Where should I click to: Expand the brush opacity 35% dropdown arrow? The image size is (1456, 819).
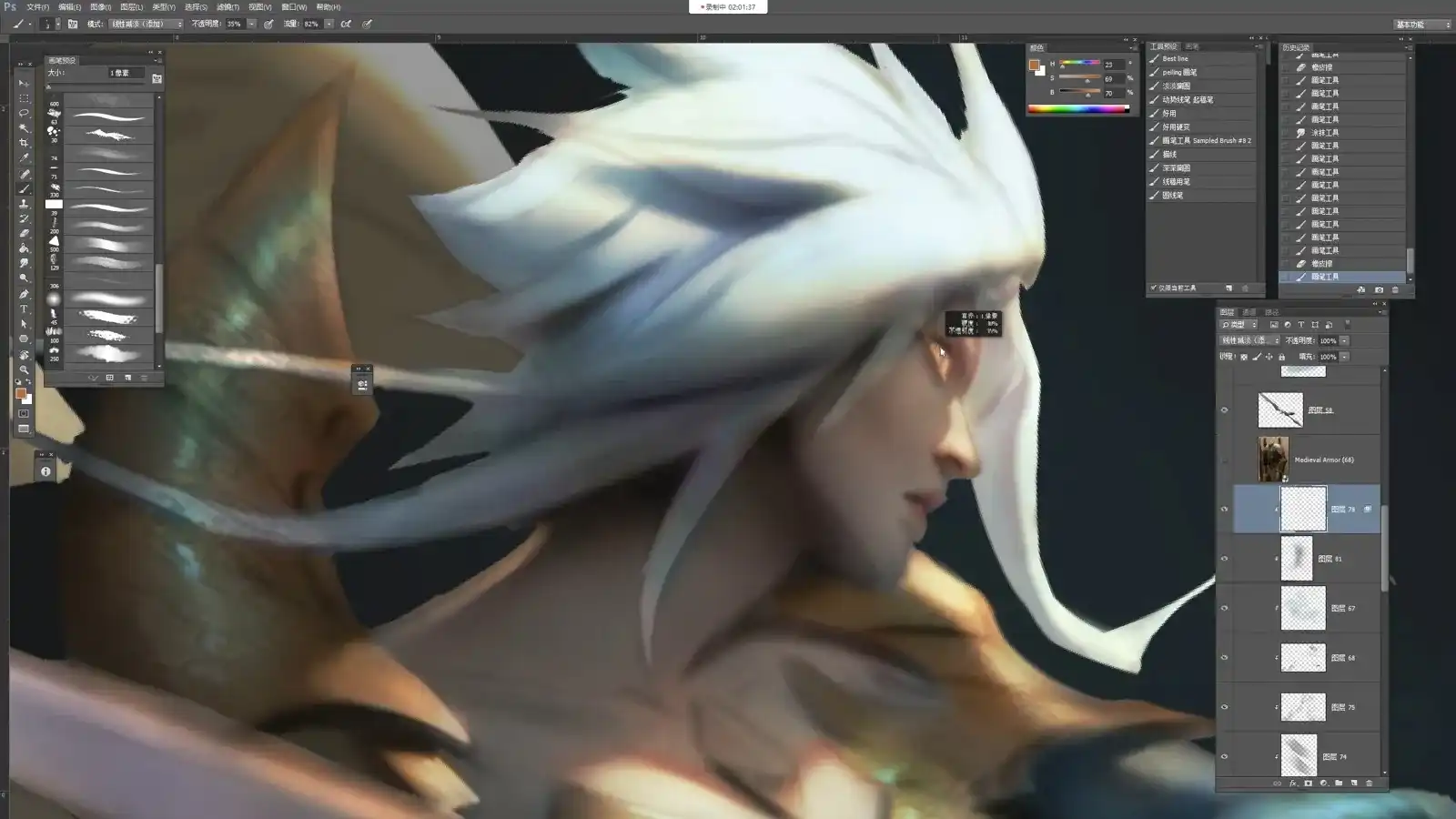[251, 24]
